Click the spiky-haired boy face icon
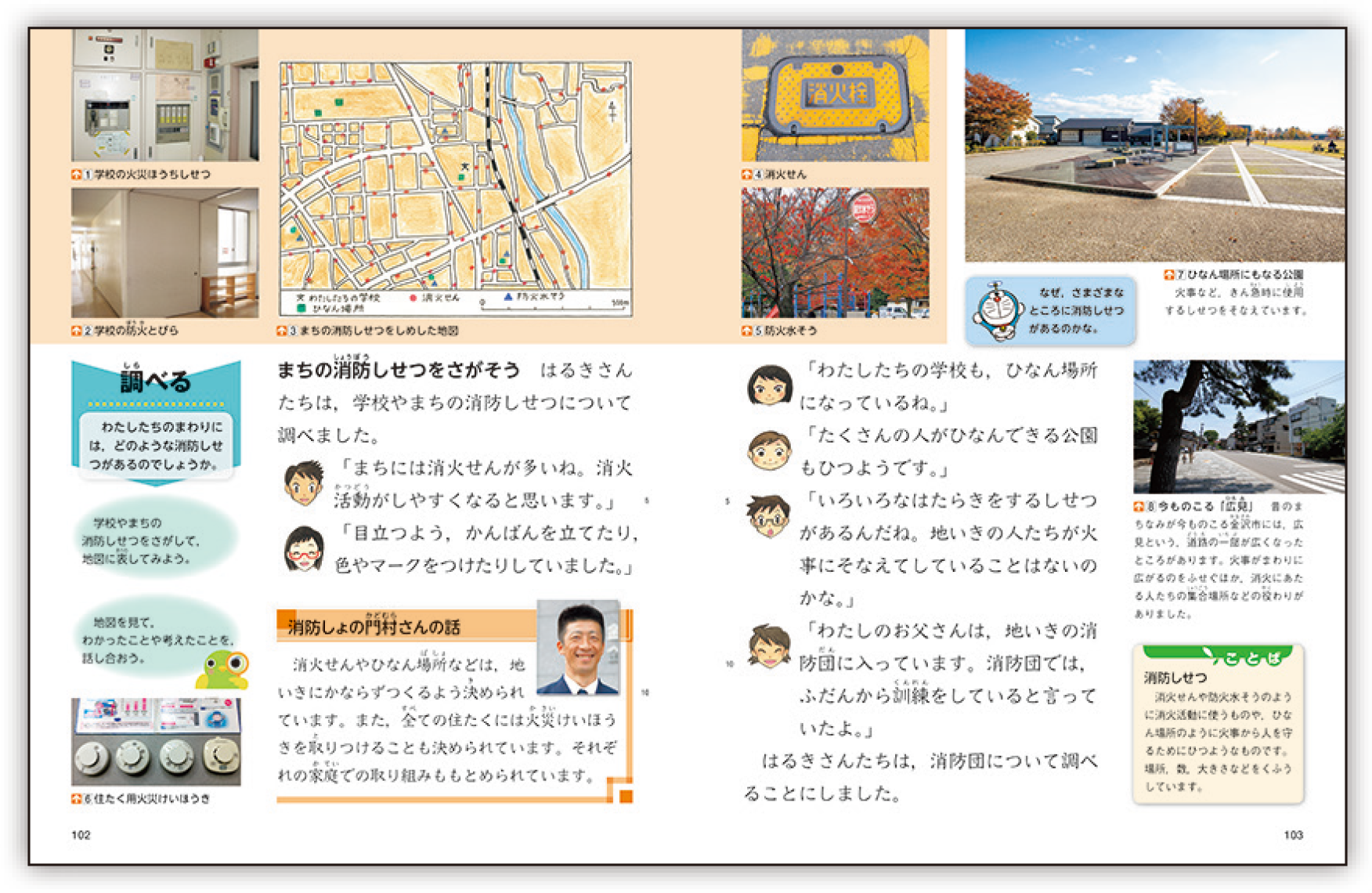 pyautogui.click(x=303, y=483)
